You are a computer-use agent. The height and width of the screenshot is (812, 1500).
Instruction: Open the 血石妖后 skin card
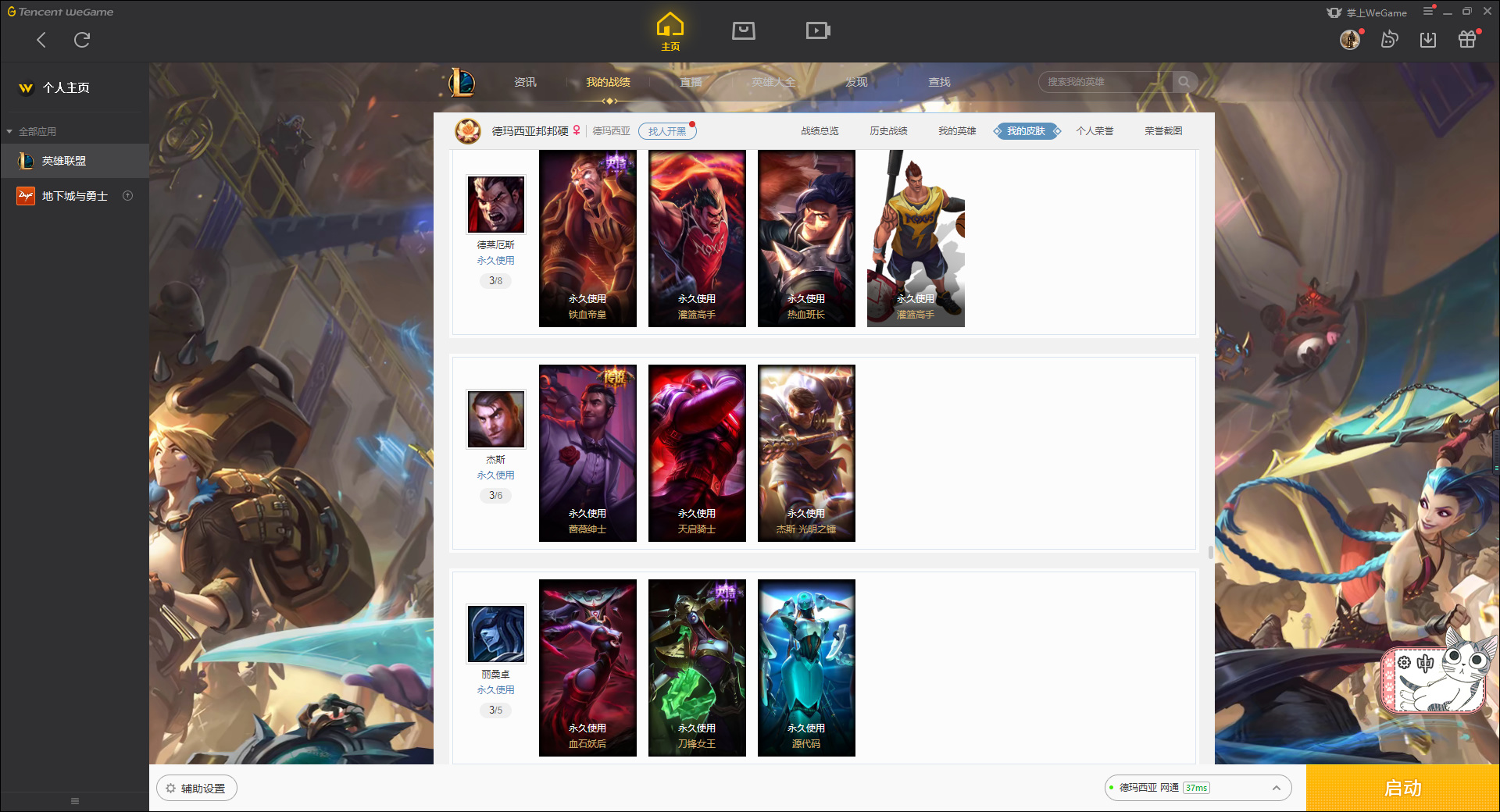[x=587, y=668]
